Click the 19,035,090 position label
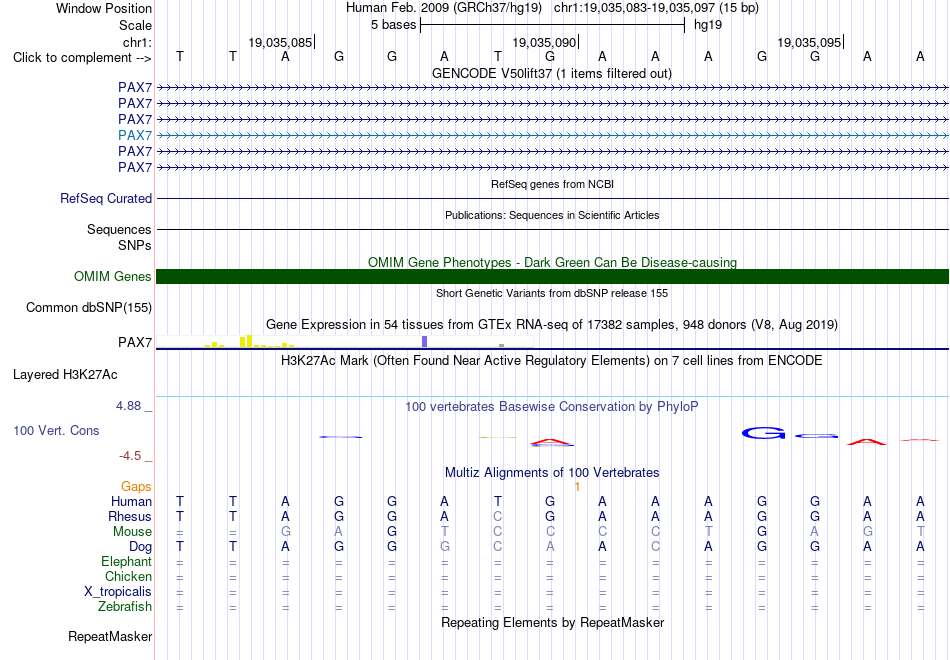Viewport: 950px width, 660px height. pos(544,42)
